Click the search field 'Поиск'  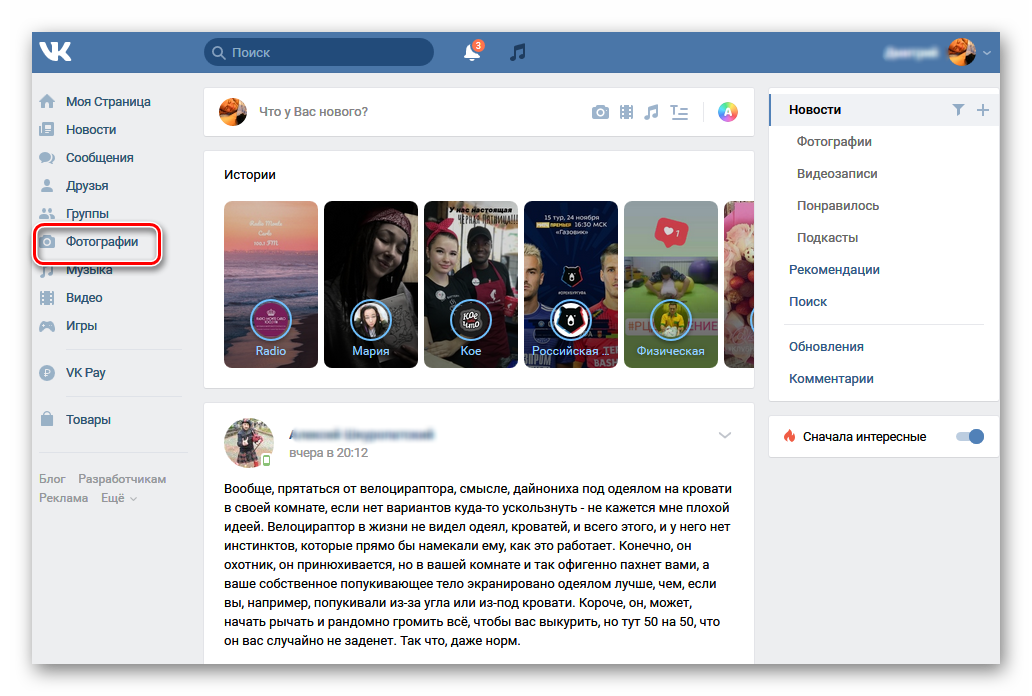click(319, 52)
